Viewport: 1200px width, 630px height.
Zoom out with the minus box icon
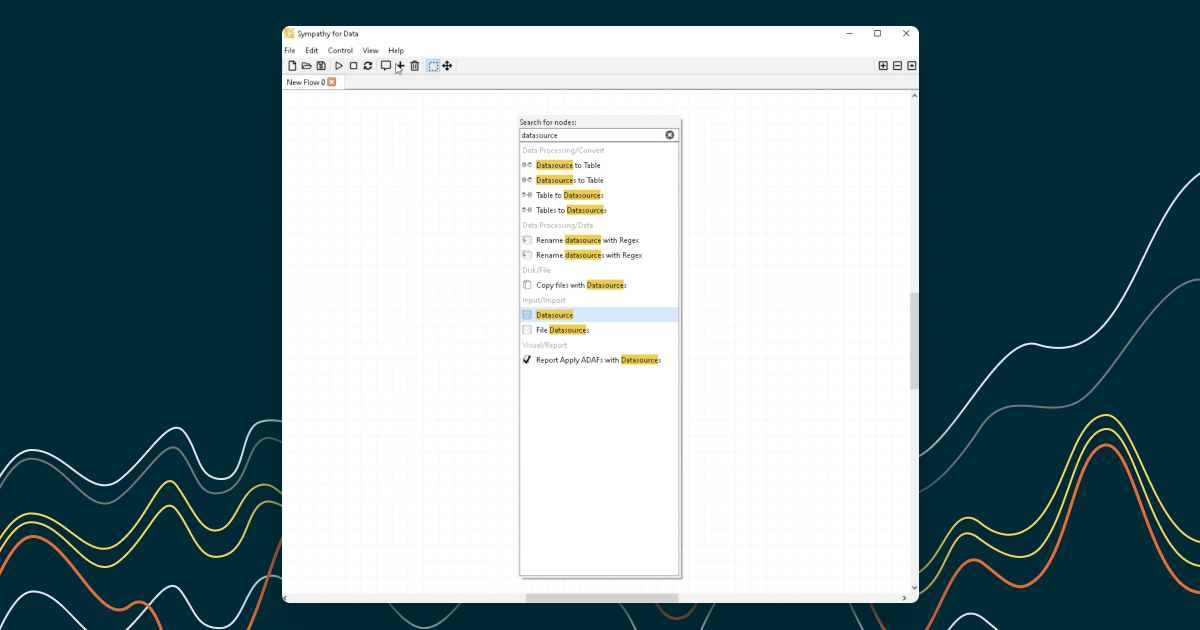897,66
